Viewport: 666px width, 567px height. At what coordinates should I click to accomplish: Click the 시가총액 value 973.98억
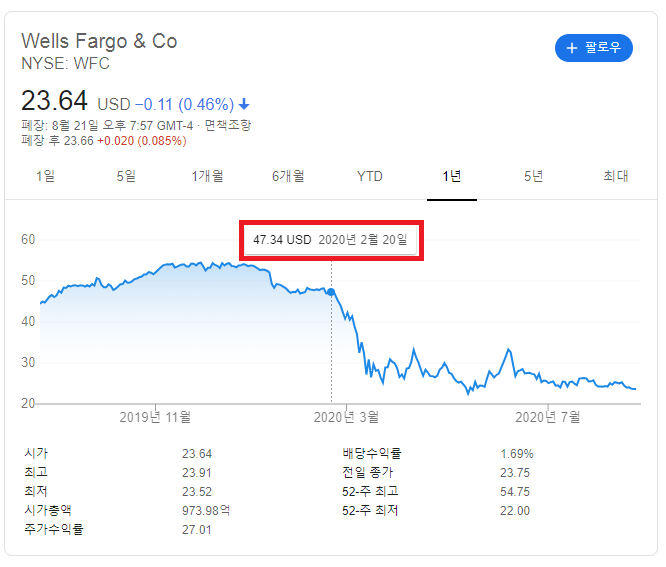point(206,510)
